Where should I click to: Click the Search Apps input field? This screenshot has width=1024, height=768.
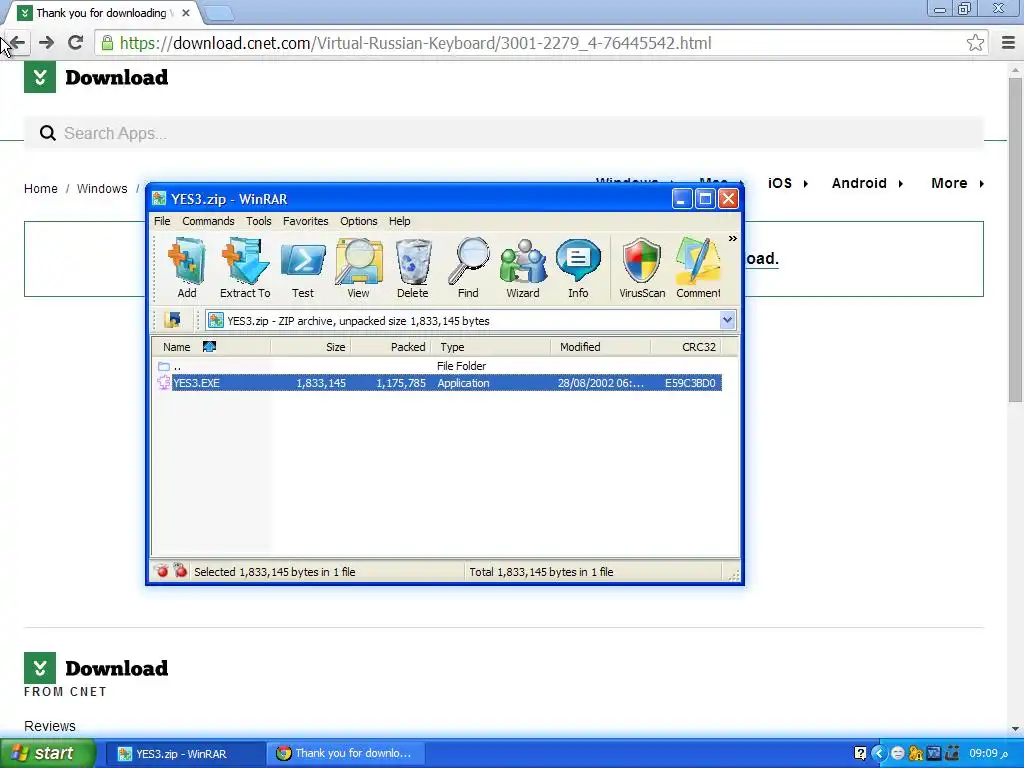pyautogui.click(x=504, y=133)
